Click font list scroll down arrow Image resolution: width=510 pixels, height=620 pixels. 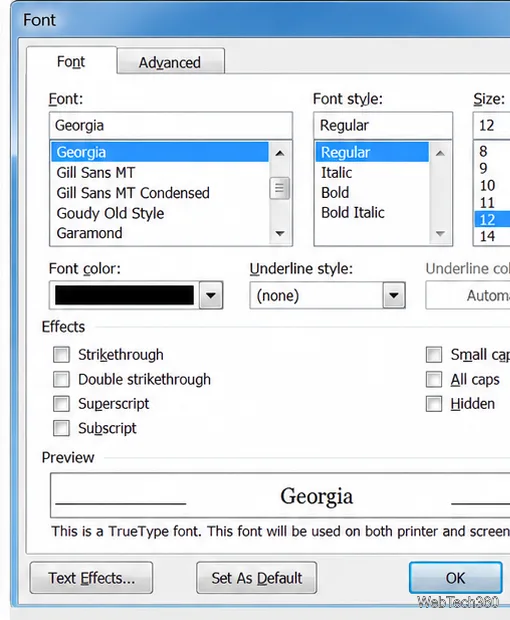280,233
